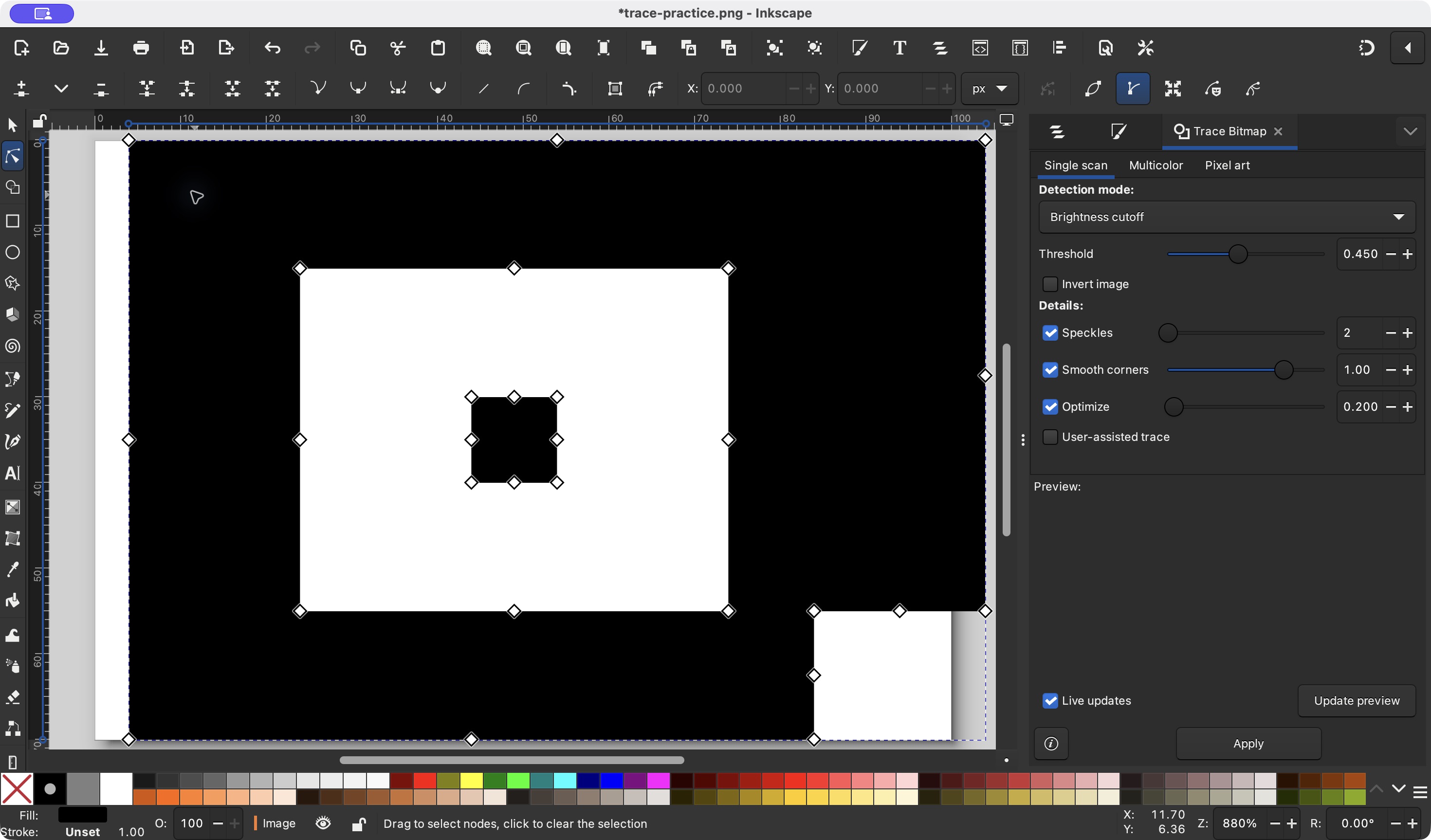Show previous palette row up chevron
The height and width of the screenshot is (840, 1431).
(x=1376, y=789)
